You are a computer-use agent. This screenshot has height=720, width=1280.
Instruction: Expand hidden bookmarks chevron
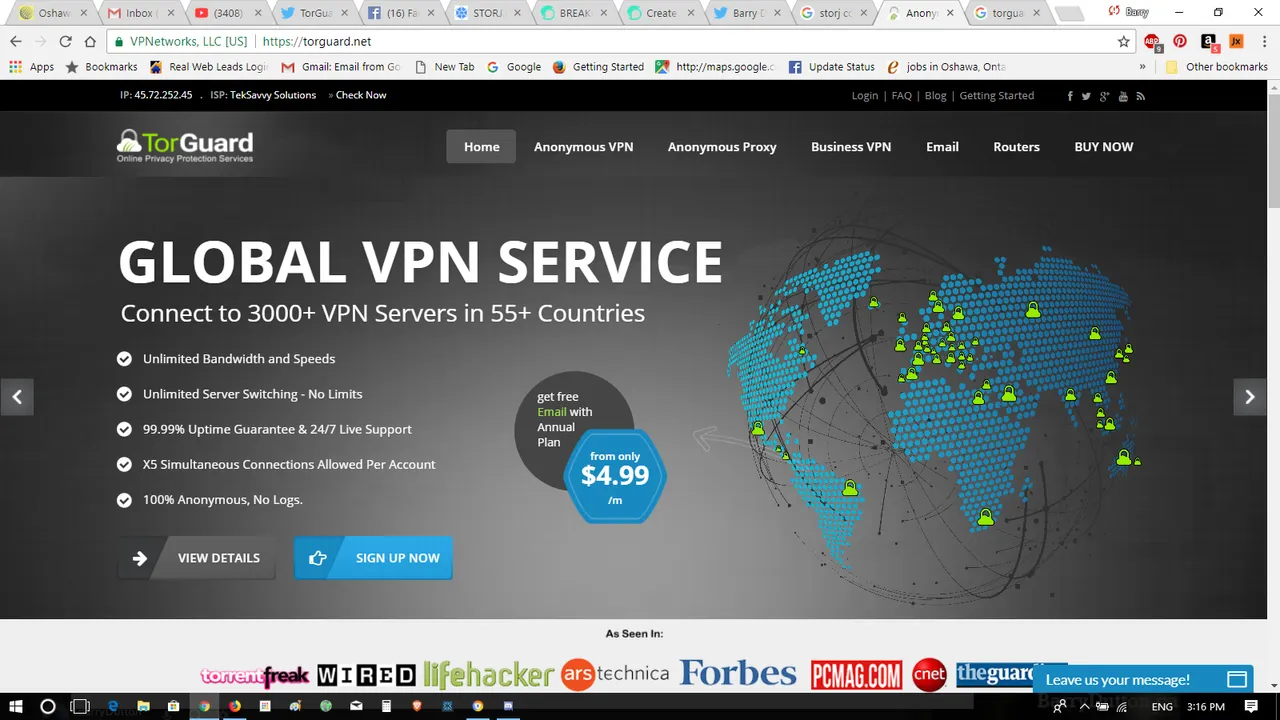pyautogui.click(x=1143, y=67)
